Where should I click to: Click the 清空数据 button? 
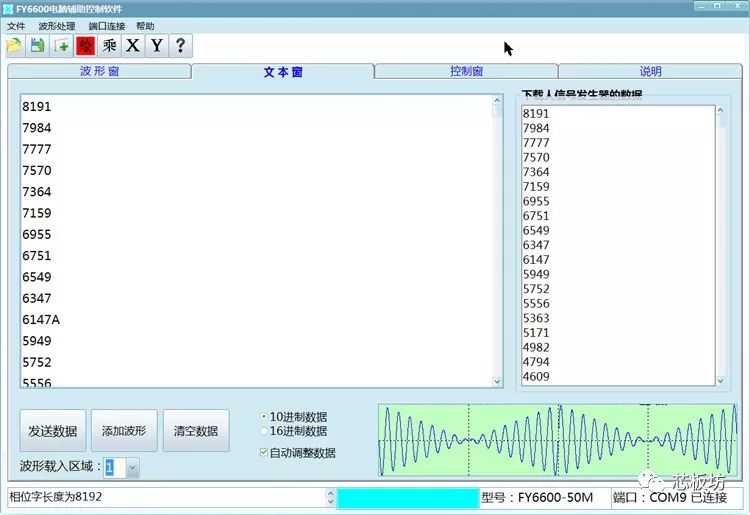196,431
